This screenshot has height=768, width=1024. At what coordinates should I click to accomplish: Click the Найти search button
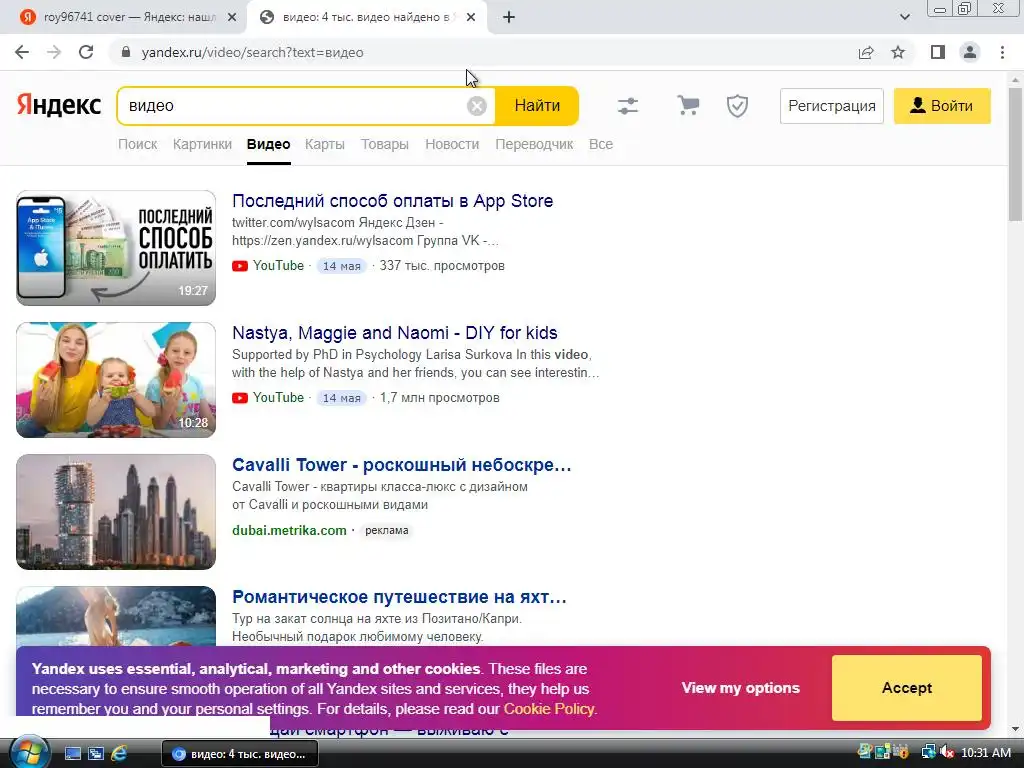(537, 106)
